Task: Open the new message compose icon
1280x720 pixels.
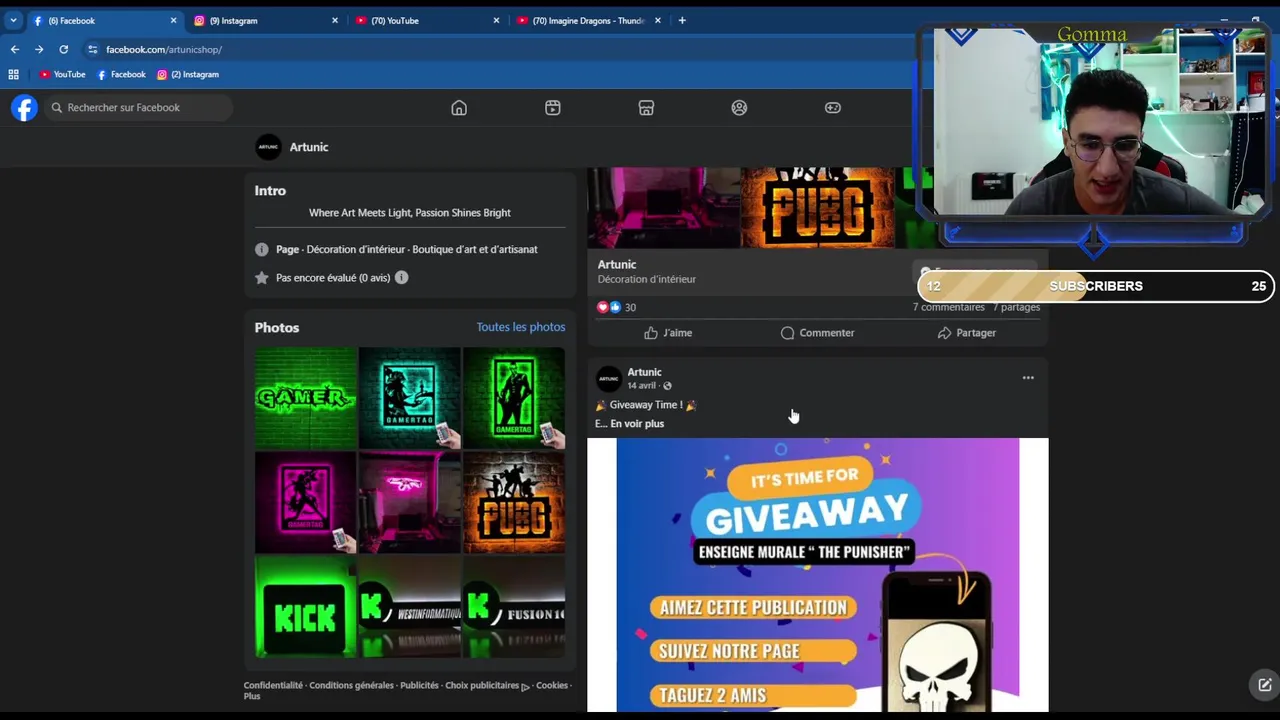Action: (1264, 685)
